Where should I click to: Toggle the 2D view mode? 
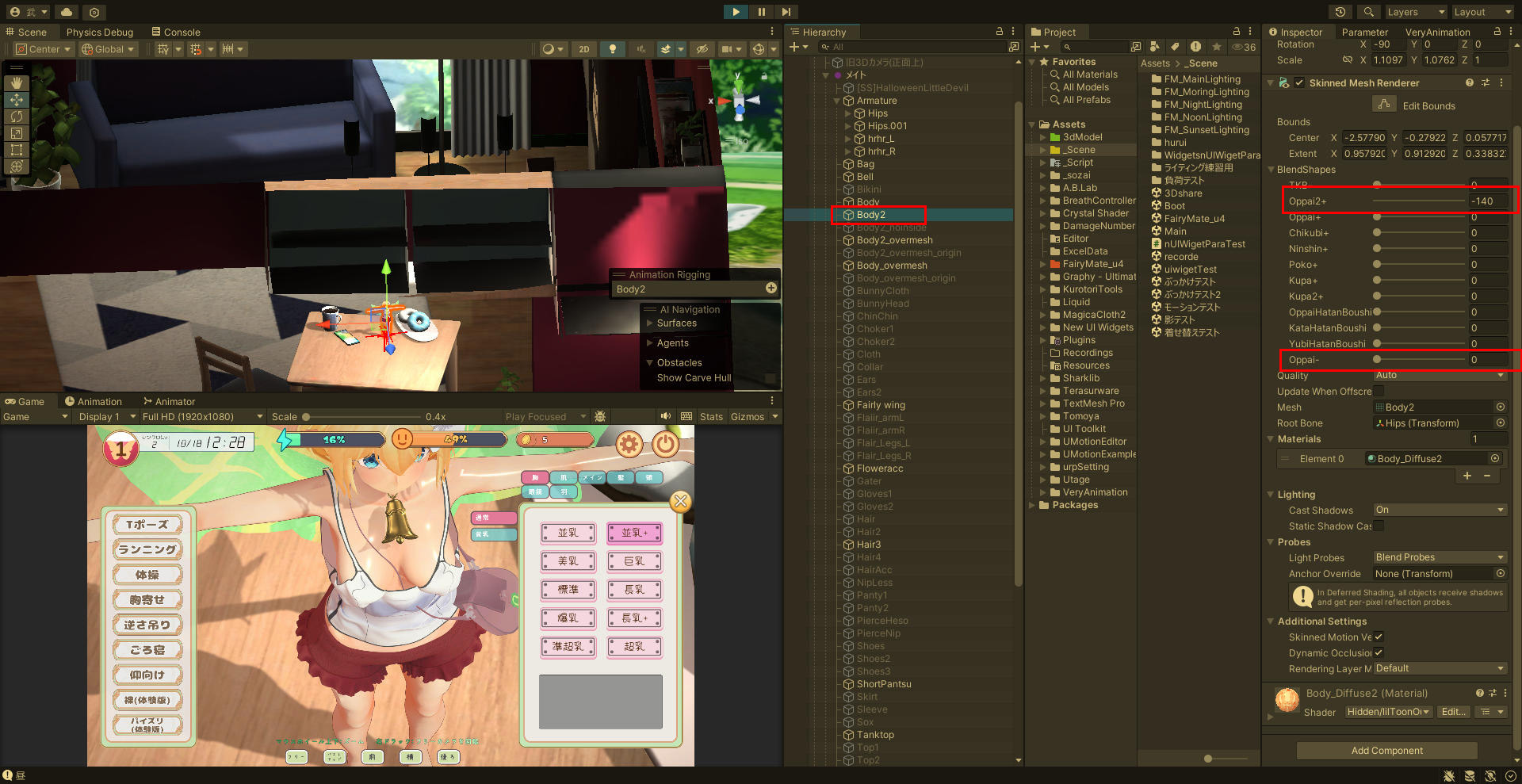(584, 49)
